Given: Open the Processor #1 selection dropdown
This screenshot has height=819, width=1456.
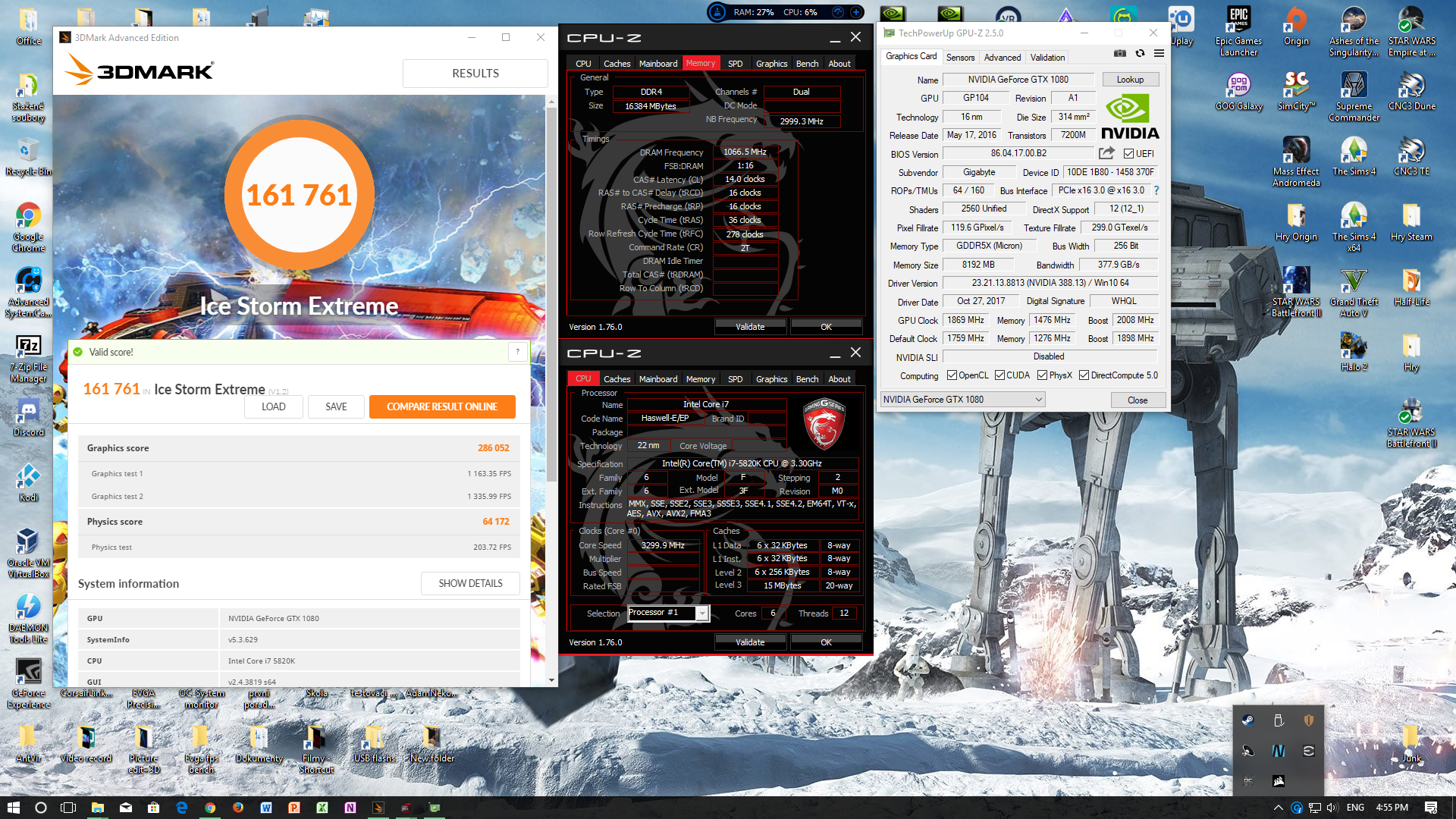Looking at the screenshot, I should (668, 613).
